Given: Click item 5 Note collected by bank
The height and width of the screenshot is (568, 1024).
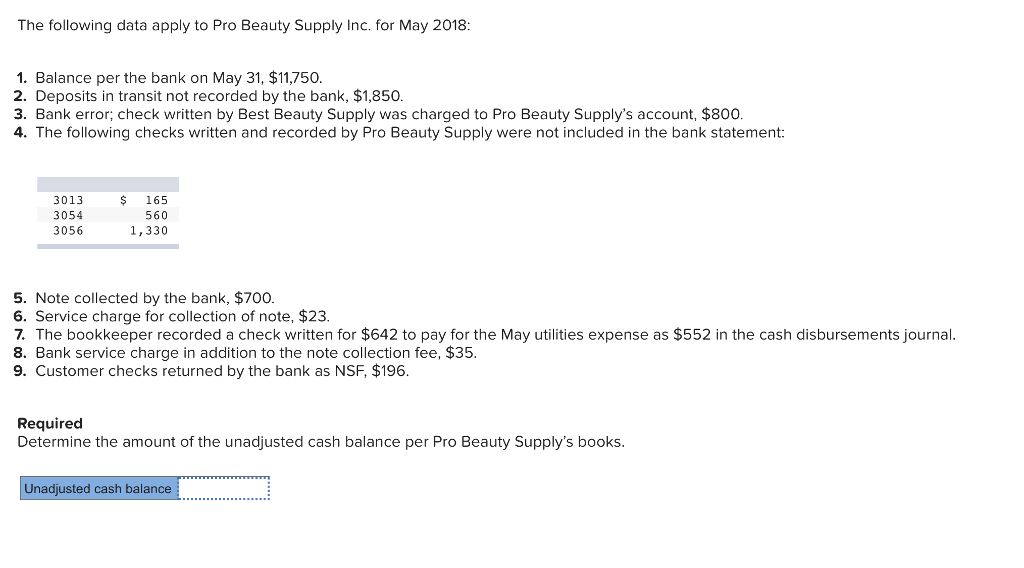Looking at the screenshot, I should (x=144, y=298).
